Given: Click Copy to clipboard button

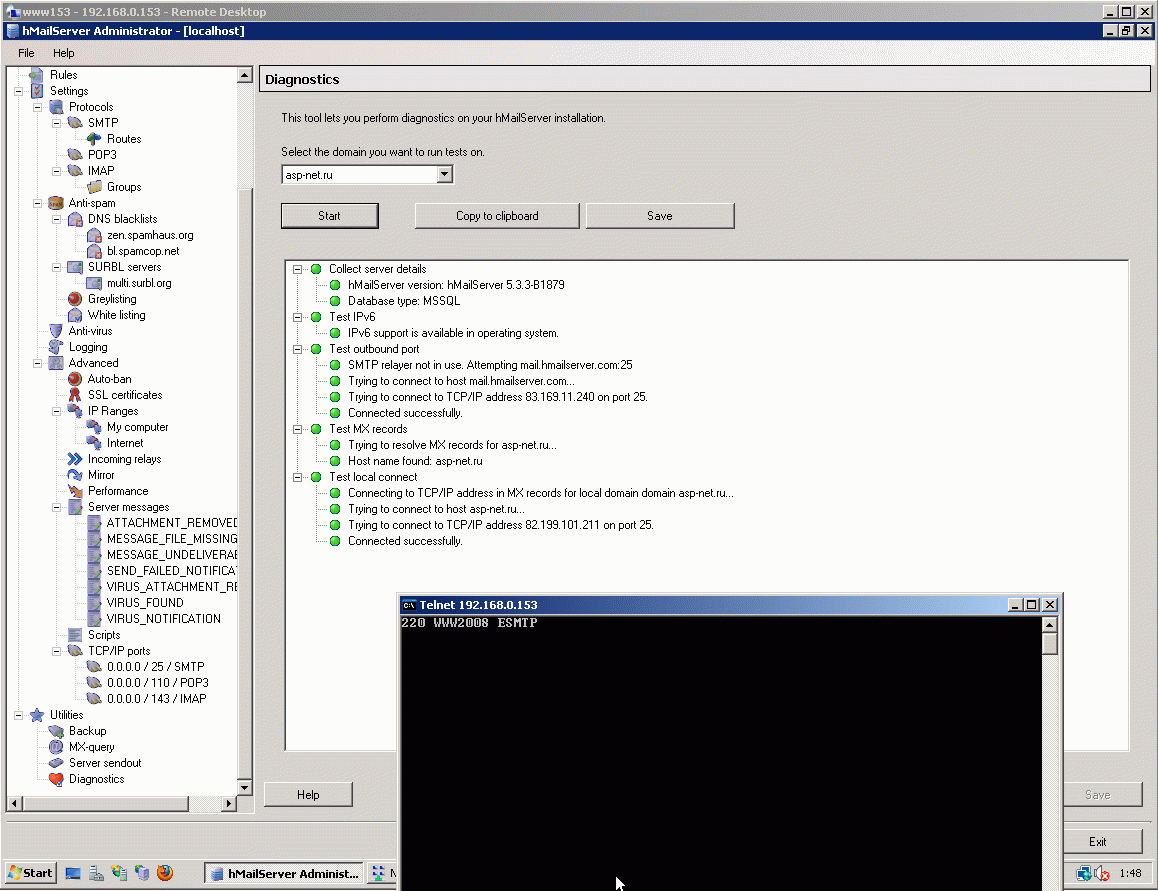Looking at the screenshot, I should 497,216.
